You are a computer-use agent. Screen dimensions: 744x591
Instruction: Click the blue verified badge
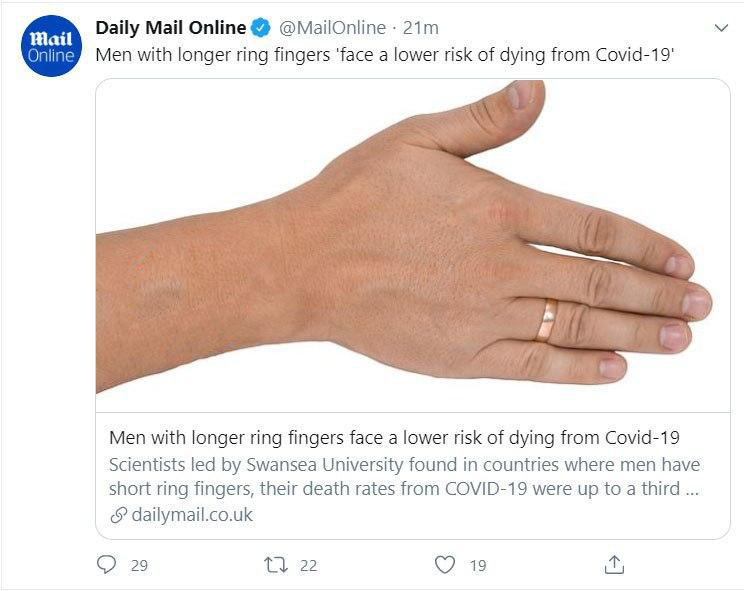click(x=260, y=28)
